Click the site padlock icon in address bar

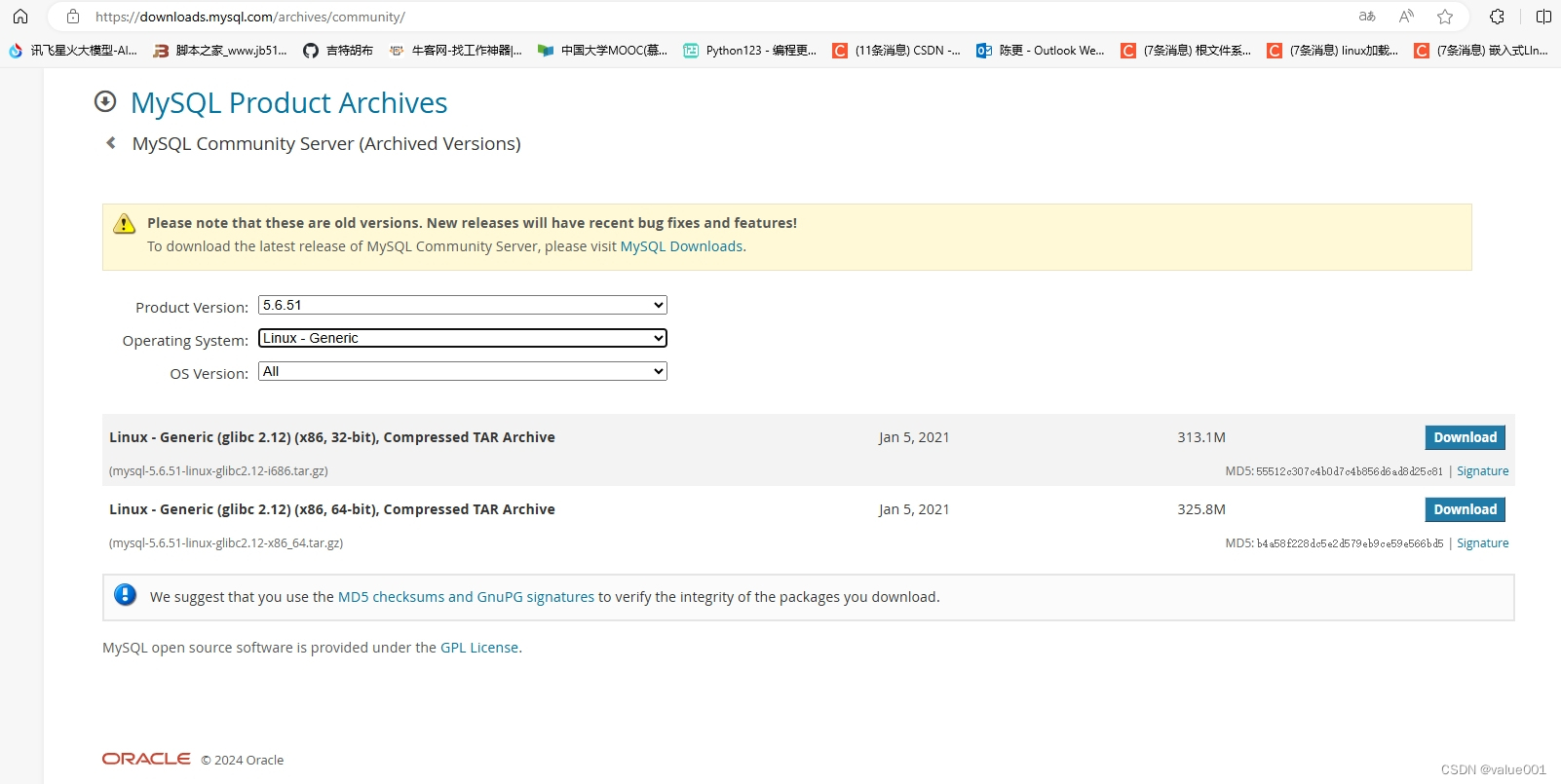click(73, 17)
